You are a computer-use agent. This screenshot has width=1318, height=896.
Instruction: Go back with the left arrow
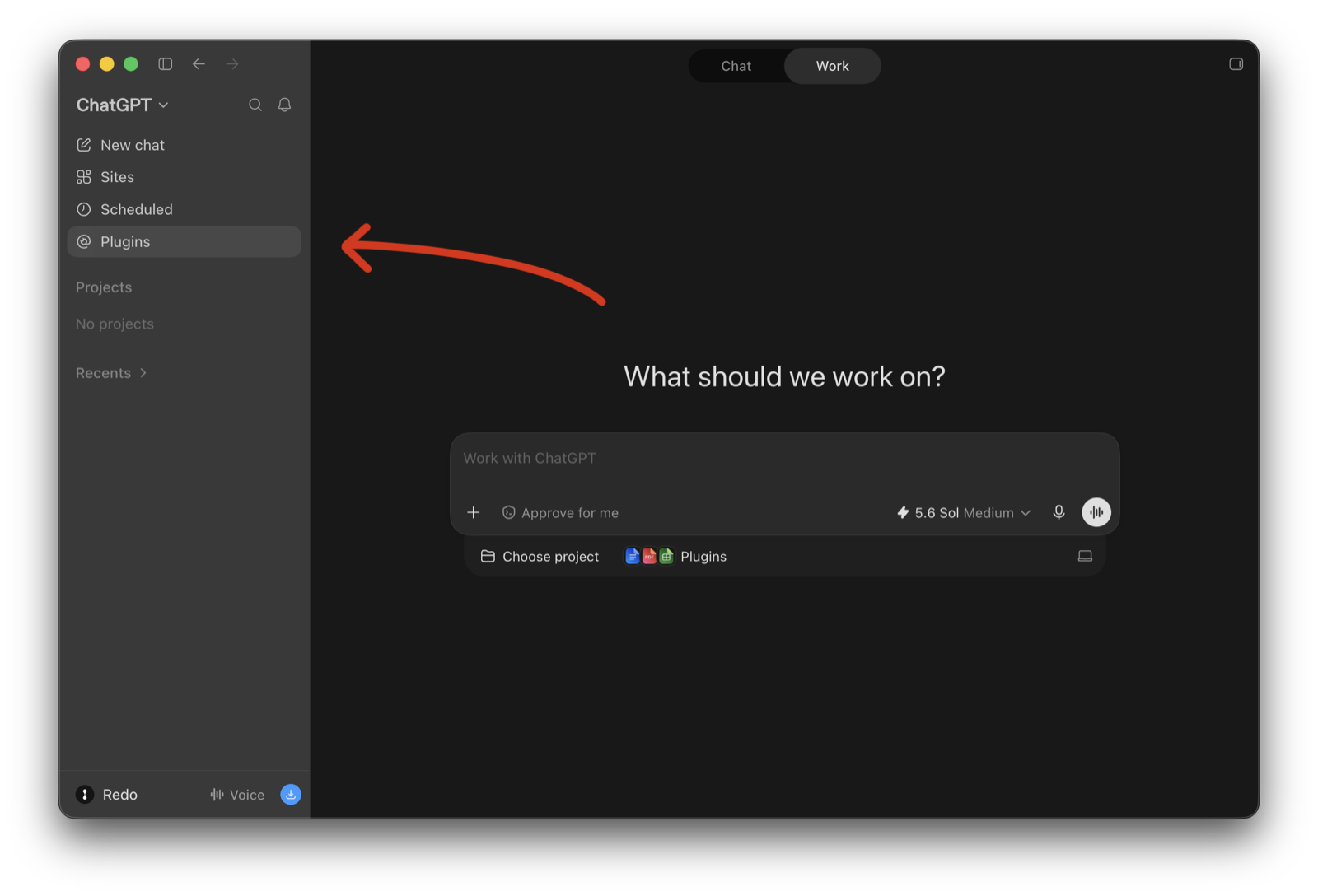[x=199, y=63]
